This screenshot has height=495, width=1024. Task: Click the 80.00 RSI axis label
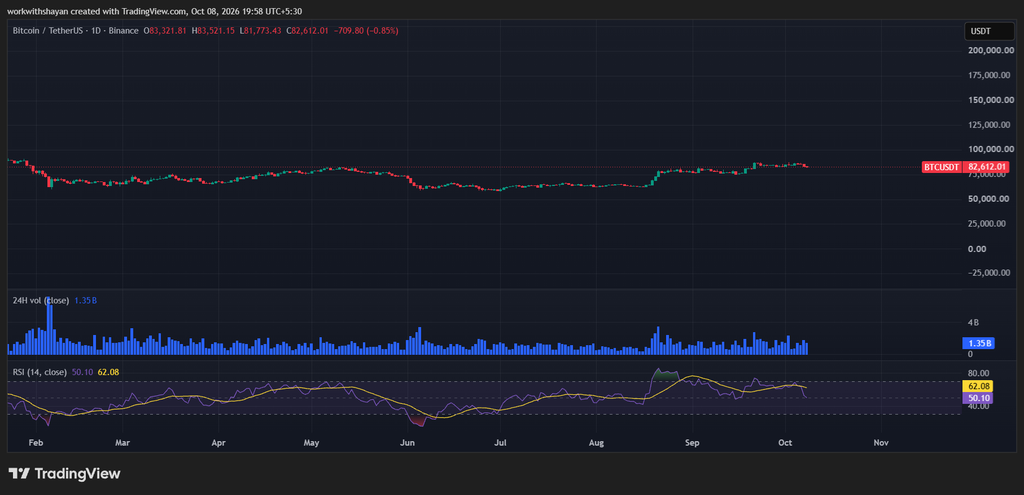click(978, 374)
